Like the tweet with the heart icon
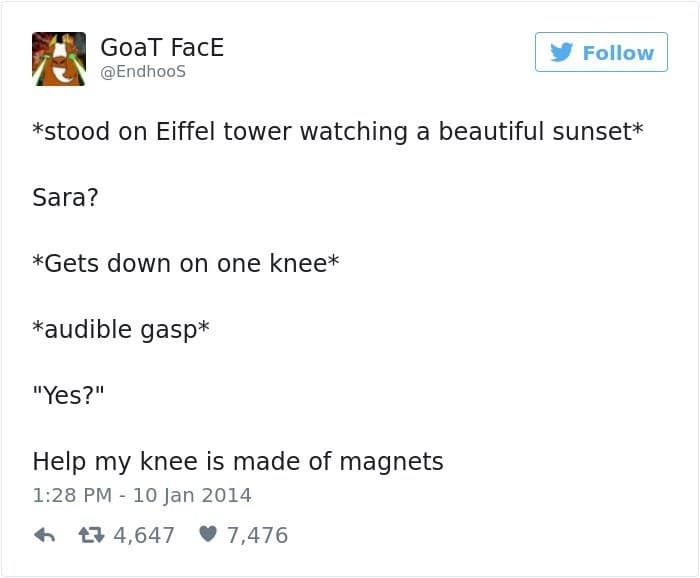Viewport: 700px width, 578px height. (x=208, y=536)
